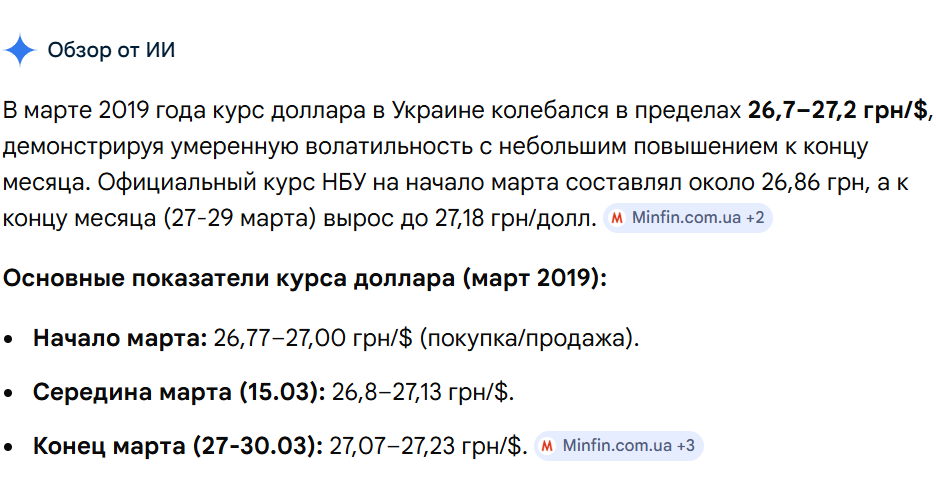Image resolution: width=936 pixels, height=488 pixels.
Task: Select the bold Середина марта (15.03) label
Action: point(179,392)
